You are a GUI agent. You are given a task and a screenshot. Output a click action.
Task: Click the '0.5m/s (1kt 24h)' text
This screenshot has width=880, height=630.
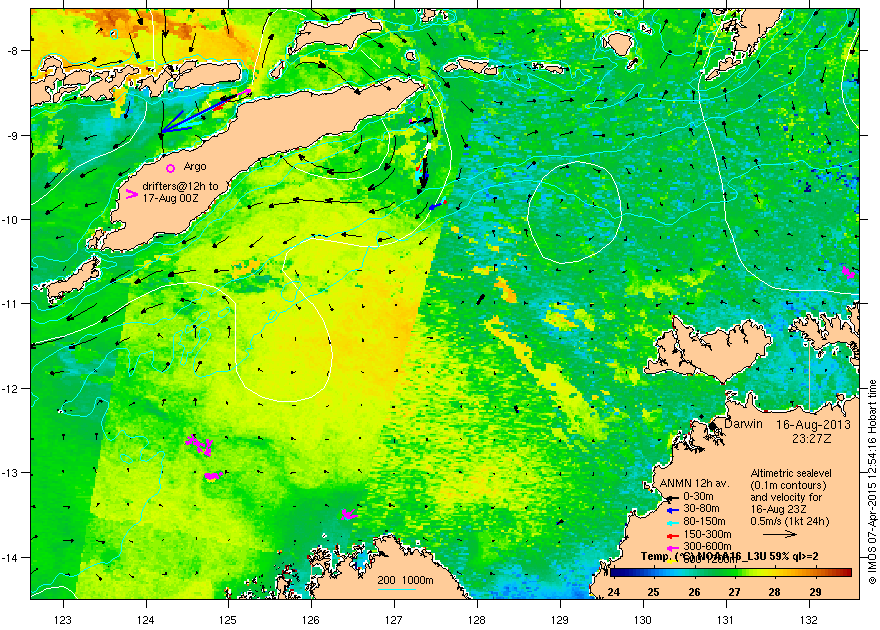coord(790,521)
